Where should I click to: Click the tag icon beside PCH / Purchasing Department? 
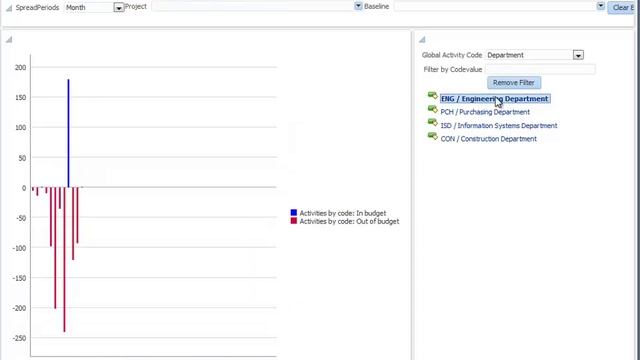[432, 109]
